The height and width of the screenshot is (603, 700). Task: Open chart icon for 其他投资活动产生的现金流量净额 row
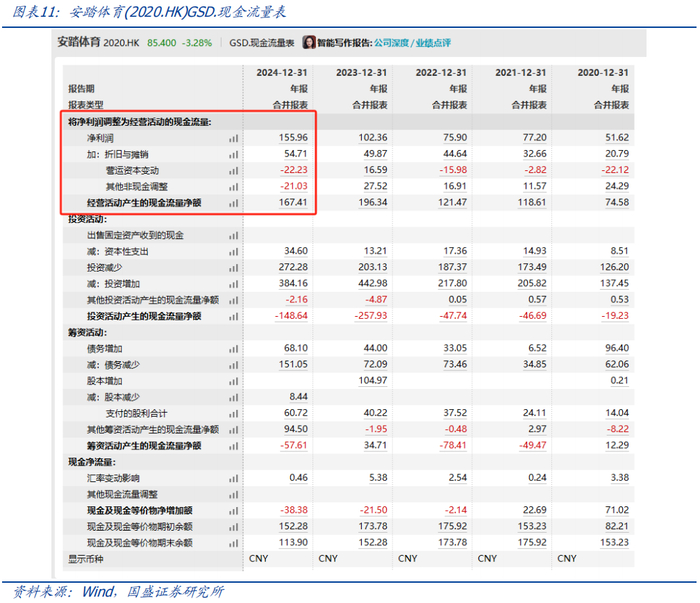[x=233, y=300]
